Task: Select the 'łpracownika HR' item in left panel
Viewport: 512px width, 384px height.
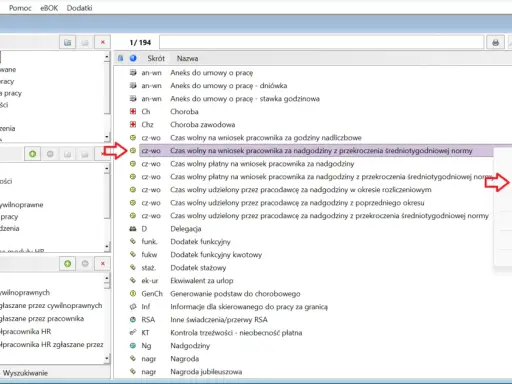Action: (26, 332)
